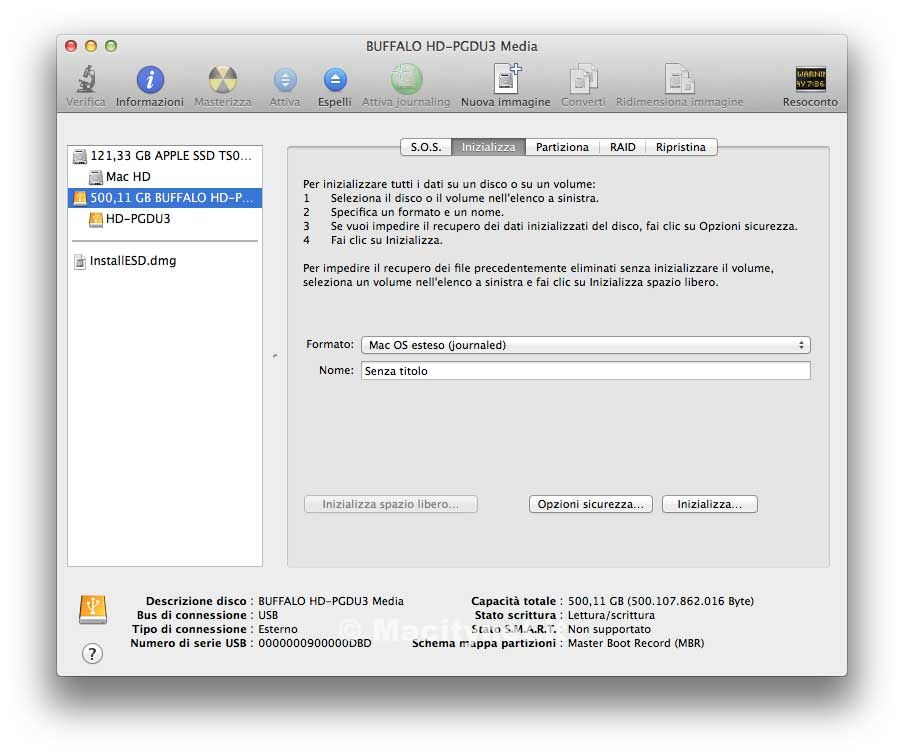Open the Resoconto log icon
Screen dimensions: 904x755
810,79
